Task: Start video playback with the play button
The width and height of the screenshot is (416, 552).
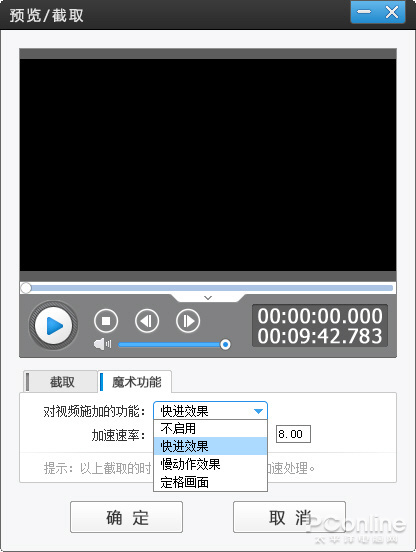Action: point(53,325)
